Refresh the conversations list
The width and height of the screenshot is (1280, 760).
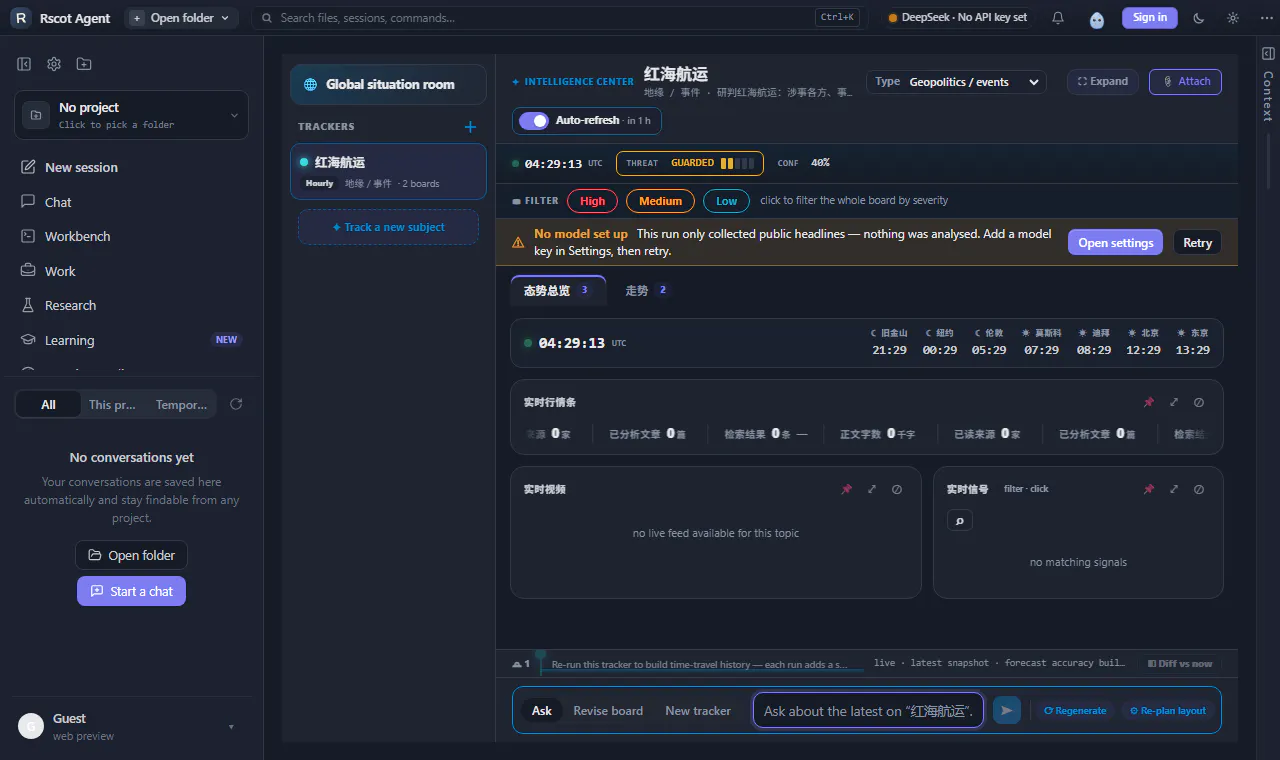pyautogui.click(x=236, y=405)
